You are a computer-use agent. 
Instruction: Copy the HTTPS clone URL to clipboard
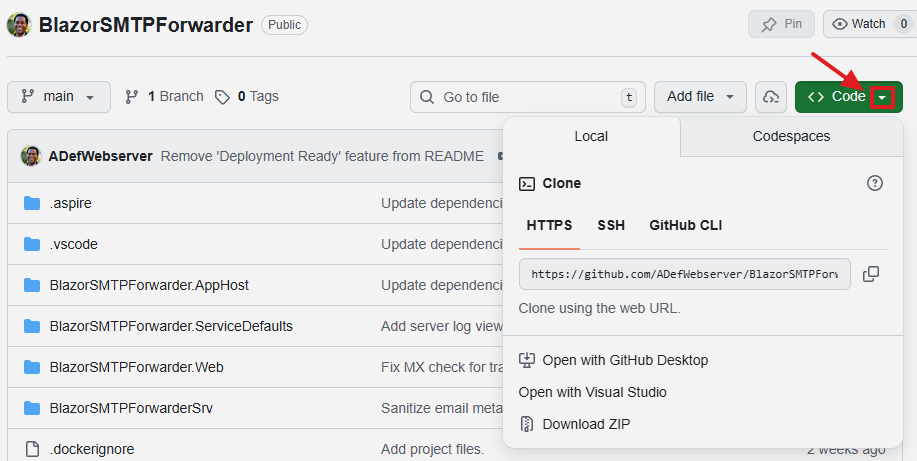[871, 274]
